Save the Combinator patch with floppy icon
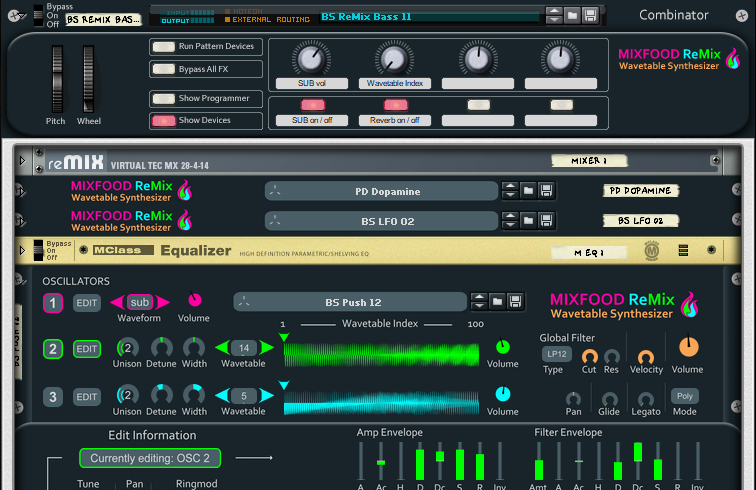 (x=590, y=16)
